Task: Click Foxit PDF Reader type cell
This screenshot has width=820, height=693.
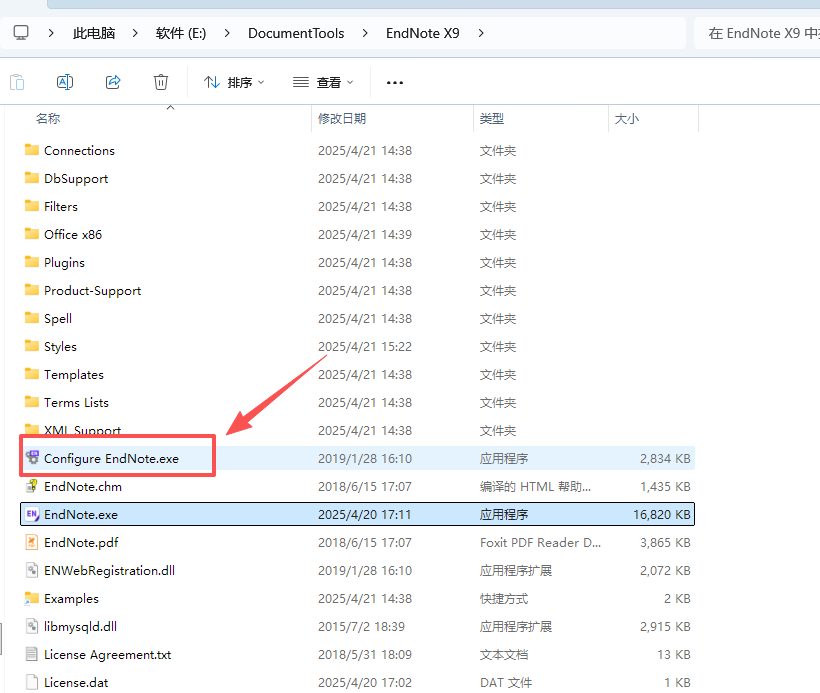Action: click(x=540, y=543)
